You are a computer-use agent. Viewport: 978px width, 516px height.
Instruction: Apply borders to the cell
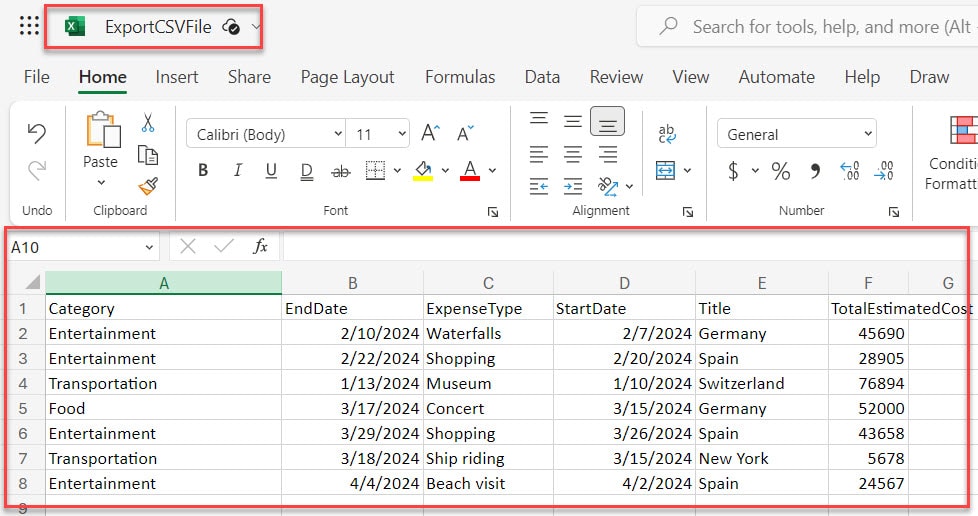pos(375,170)
